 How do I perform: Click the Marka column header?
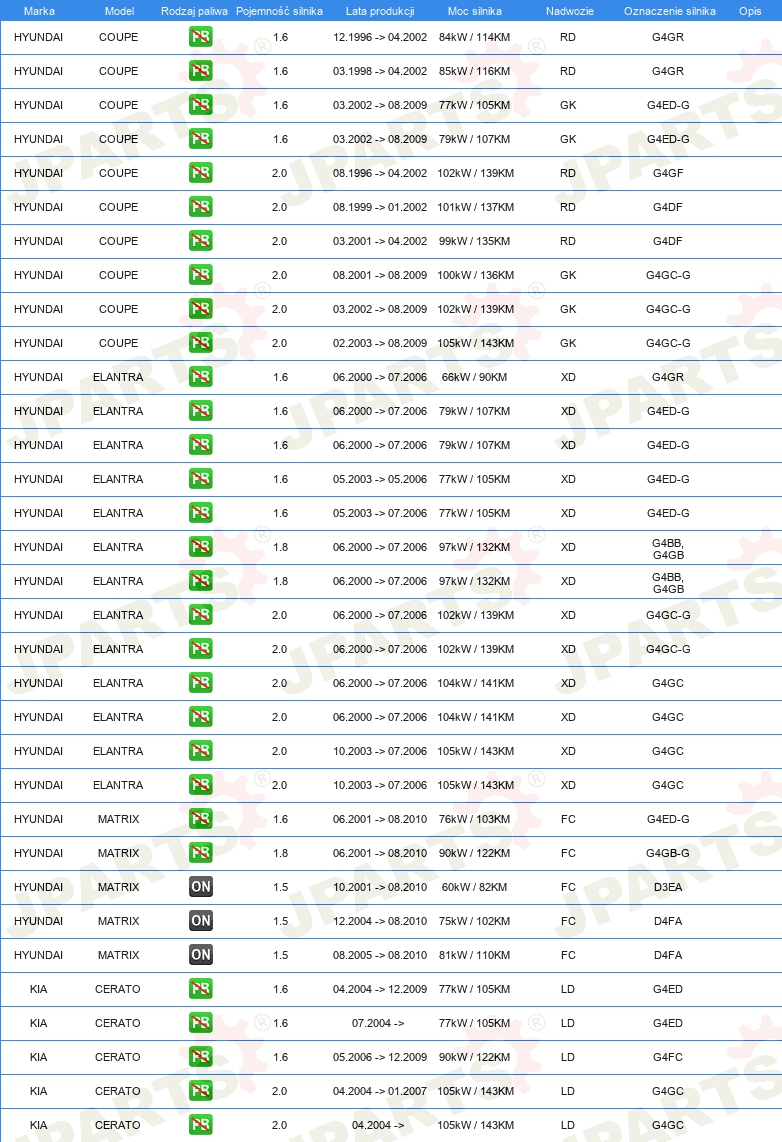click(39, 11)
